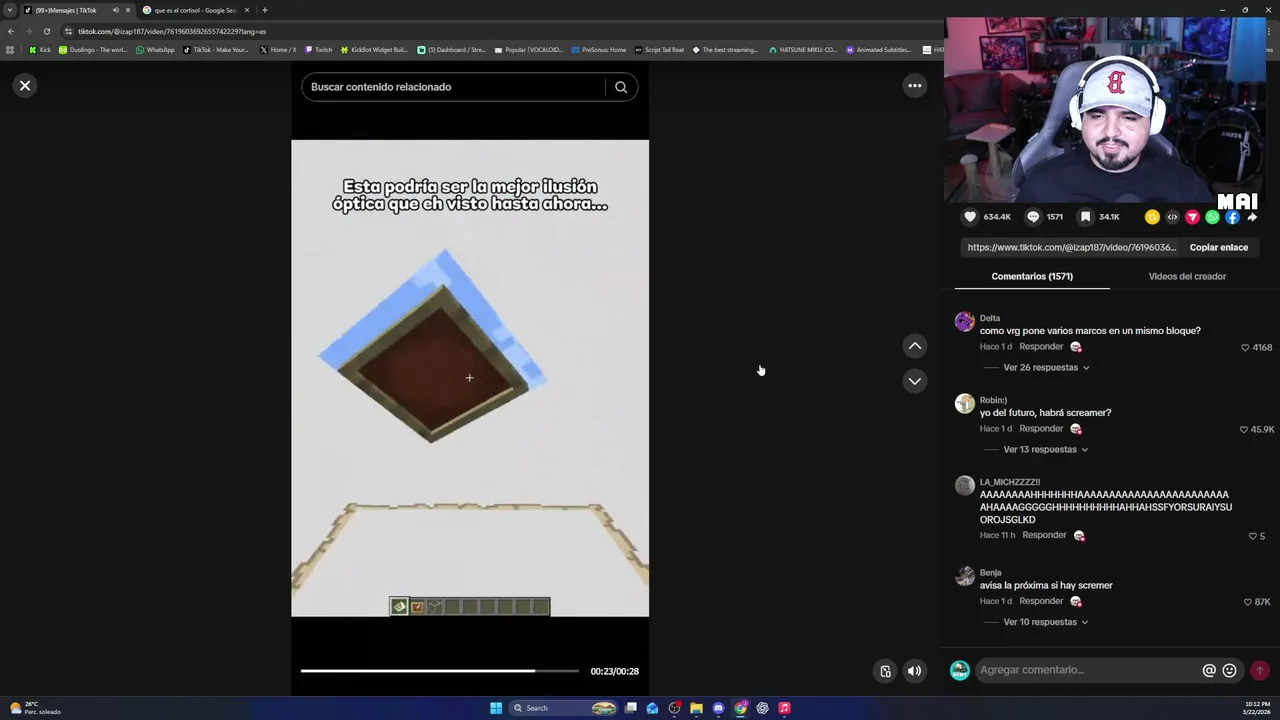Seek on the video progress bar
Viewport: 1280px width, 720px height.
click(440, 671)
